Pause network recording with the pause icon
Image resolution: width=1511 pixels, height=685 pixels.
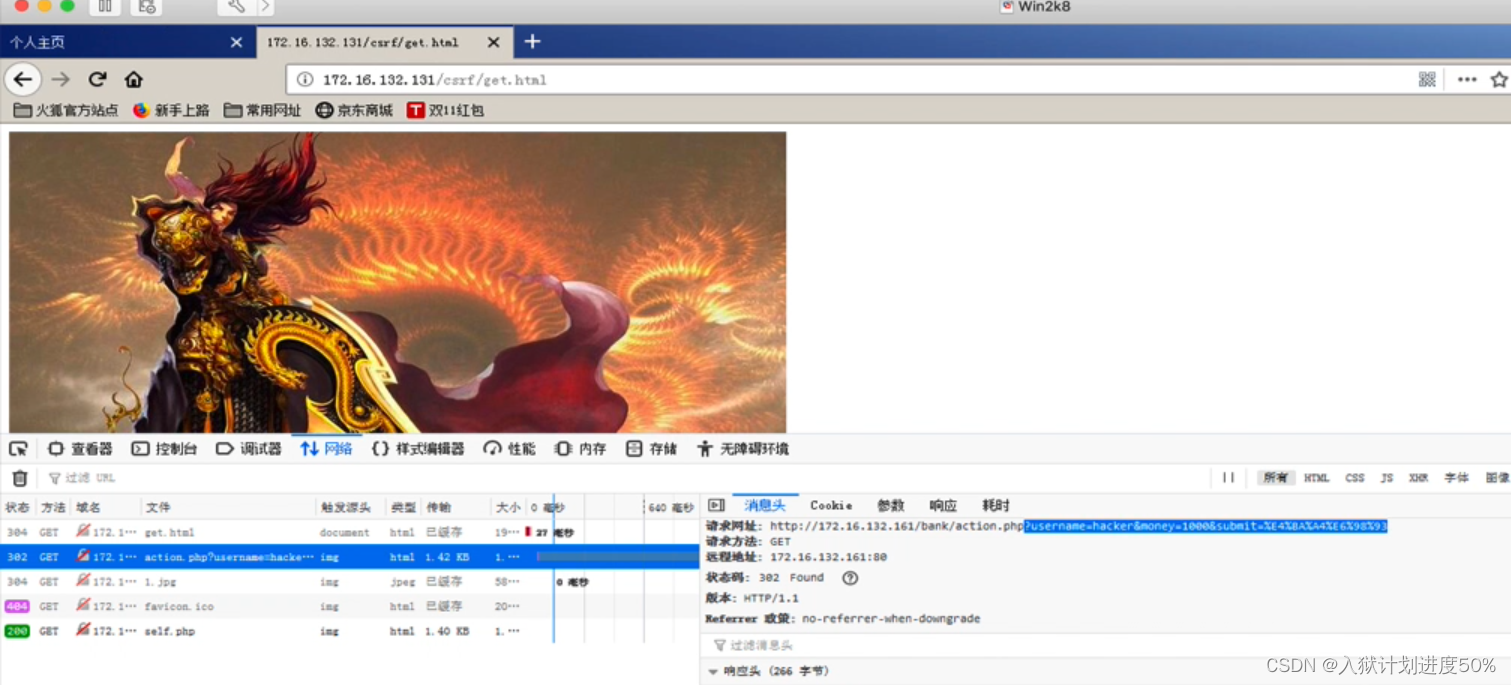pyautogui.click(x=1228, y=478)
